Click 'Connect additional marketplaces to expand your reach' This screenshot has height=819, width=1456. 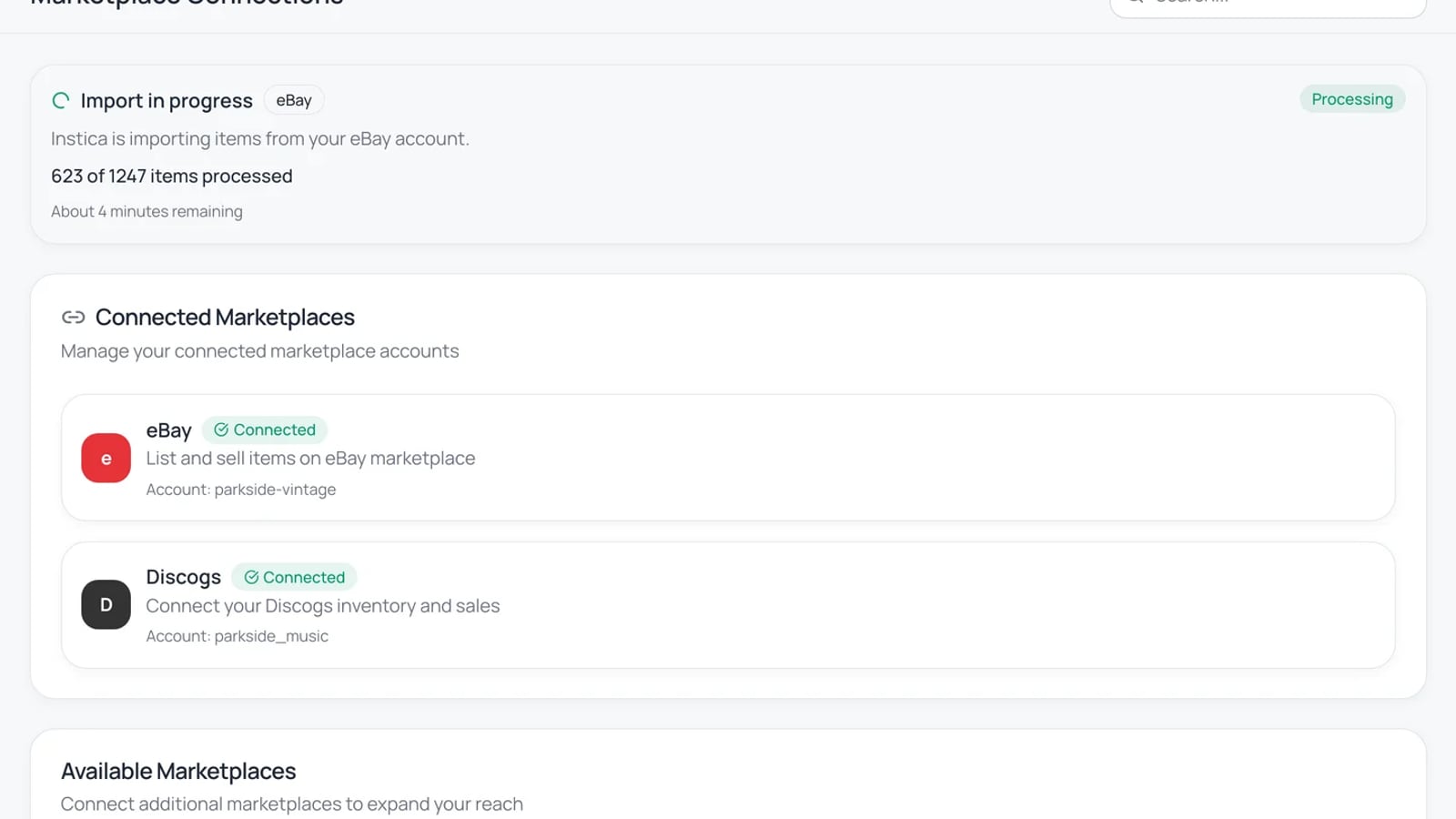coord(292,804)
